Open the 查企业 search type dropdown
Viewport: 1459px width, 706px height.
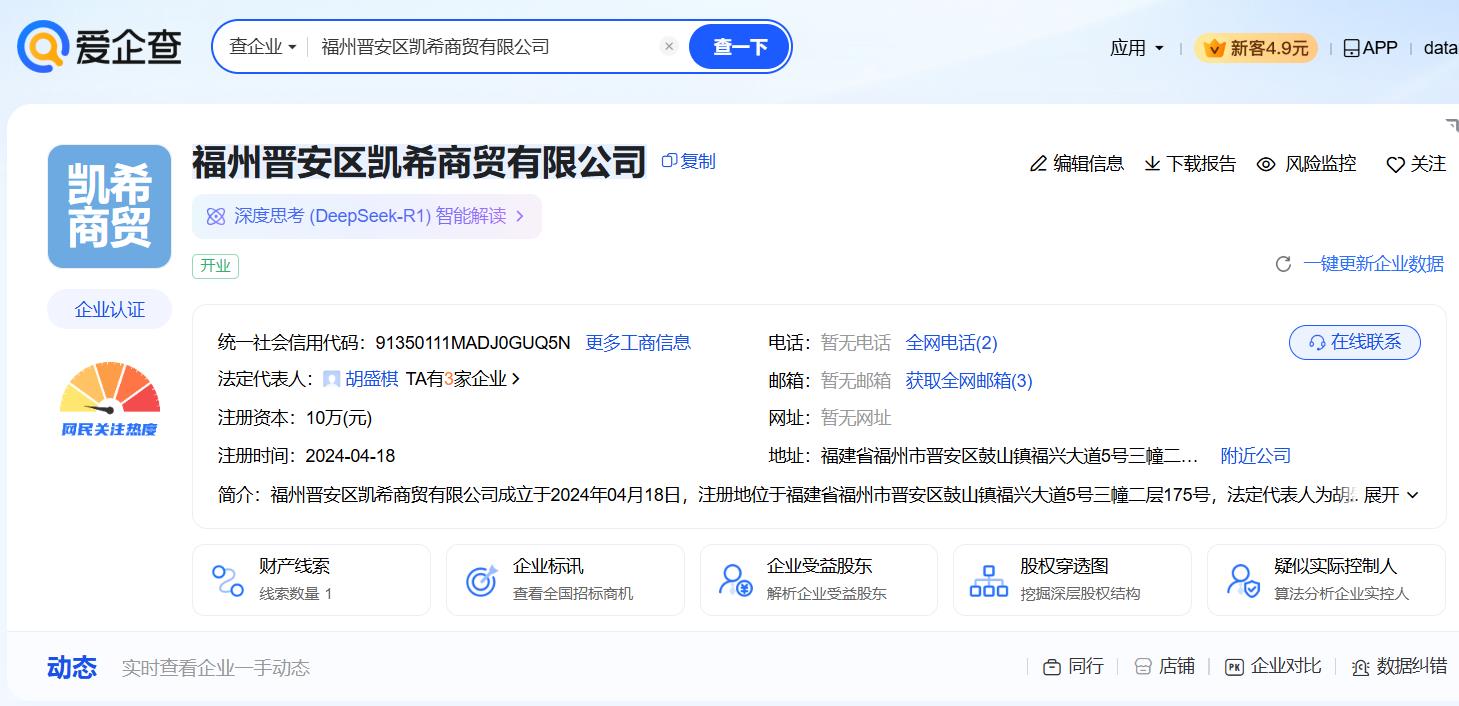[x=262, y=47]
